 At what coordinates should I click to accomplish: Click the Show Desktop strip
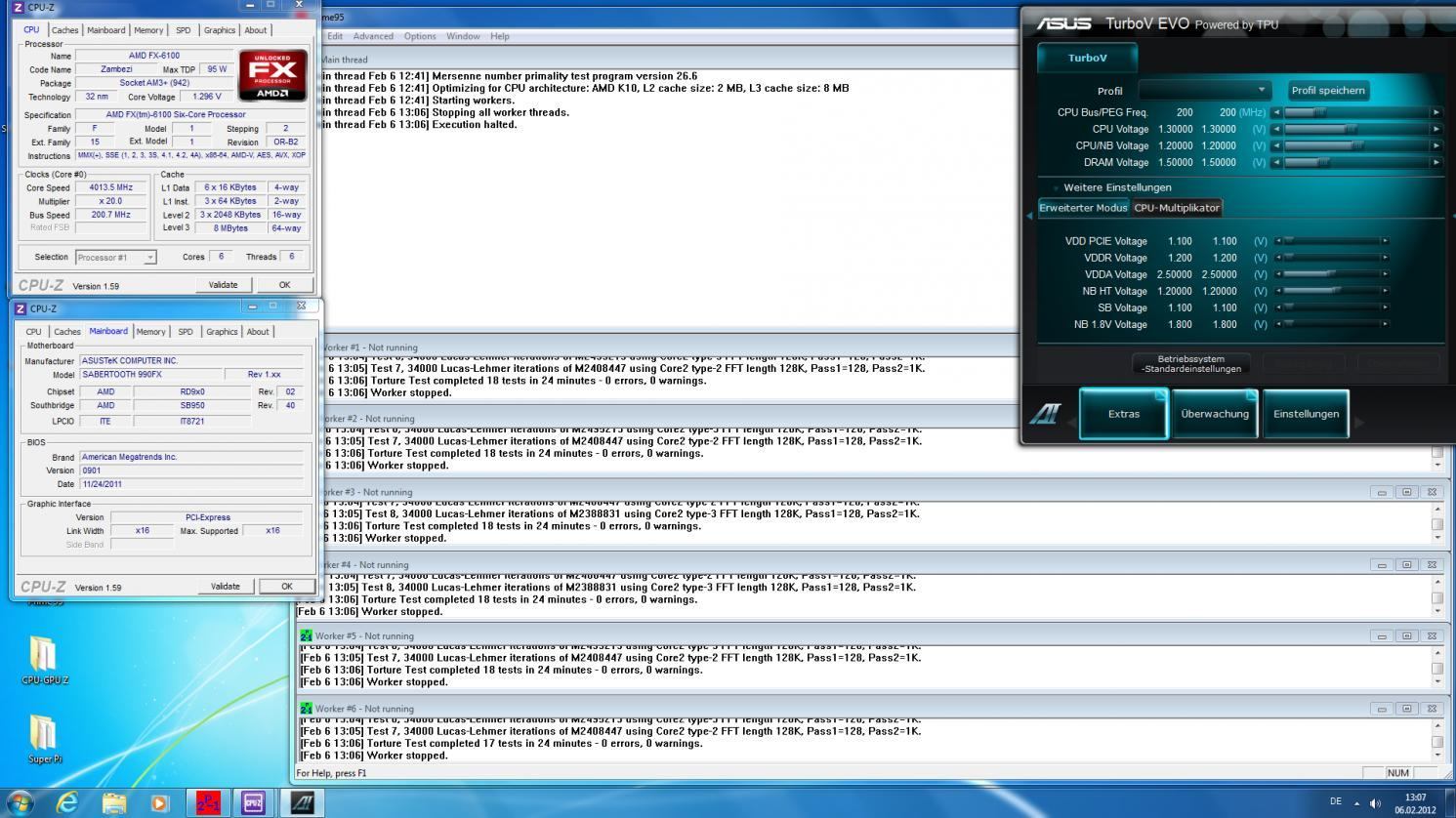[x=1449, y=802]
